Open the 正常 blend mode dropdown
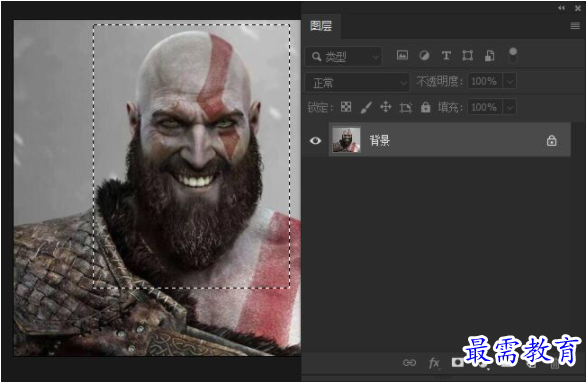 [x=357, y=82]
